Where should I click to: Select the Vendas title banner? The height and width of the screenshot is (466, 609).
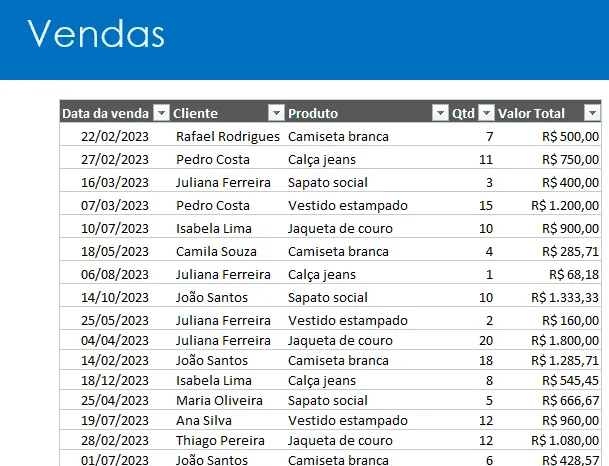304,40
